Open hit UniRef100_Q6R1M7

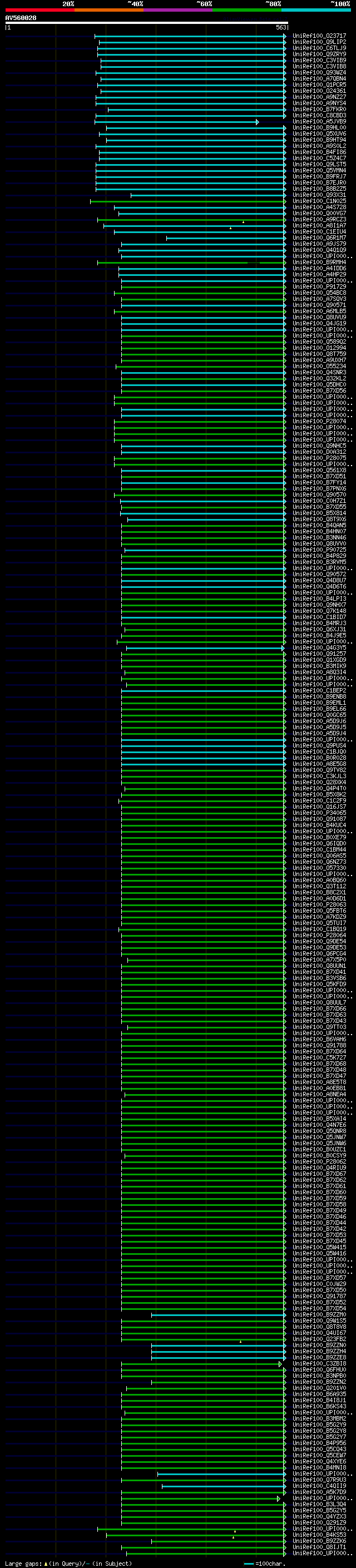[319, 238]
